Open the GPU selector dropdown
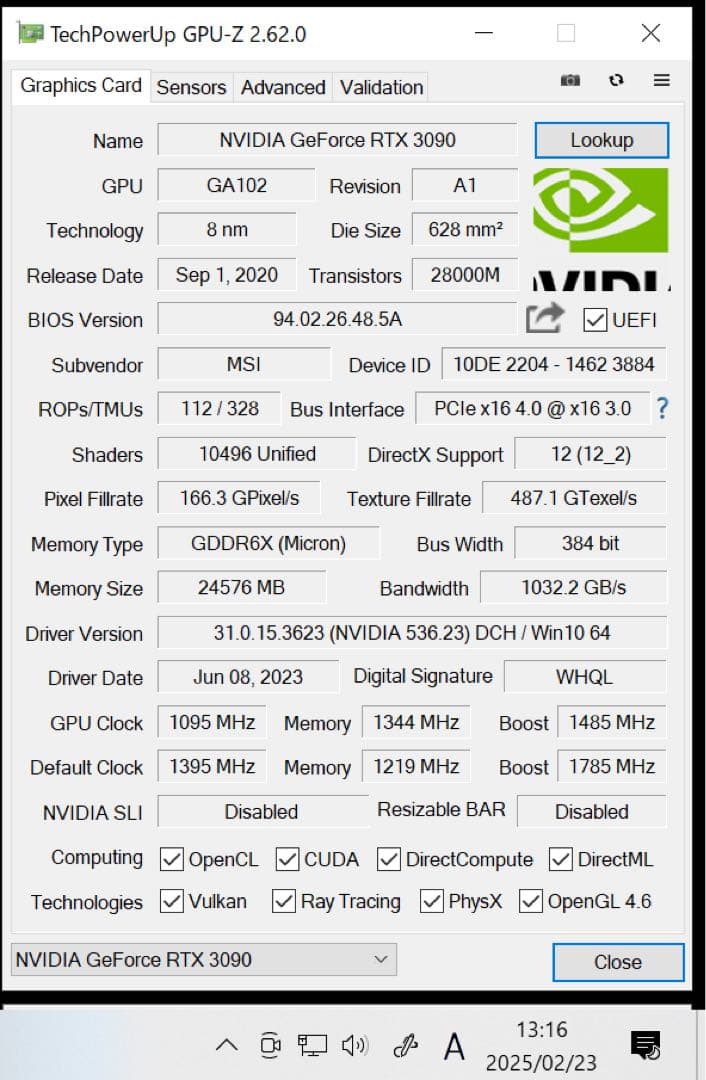 204,959
